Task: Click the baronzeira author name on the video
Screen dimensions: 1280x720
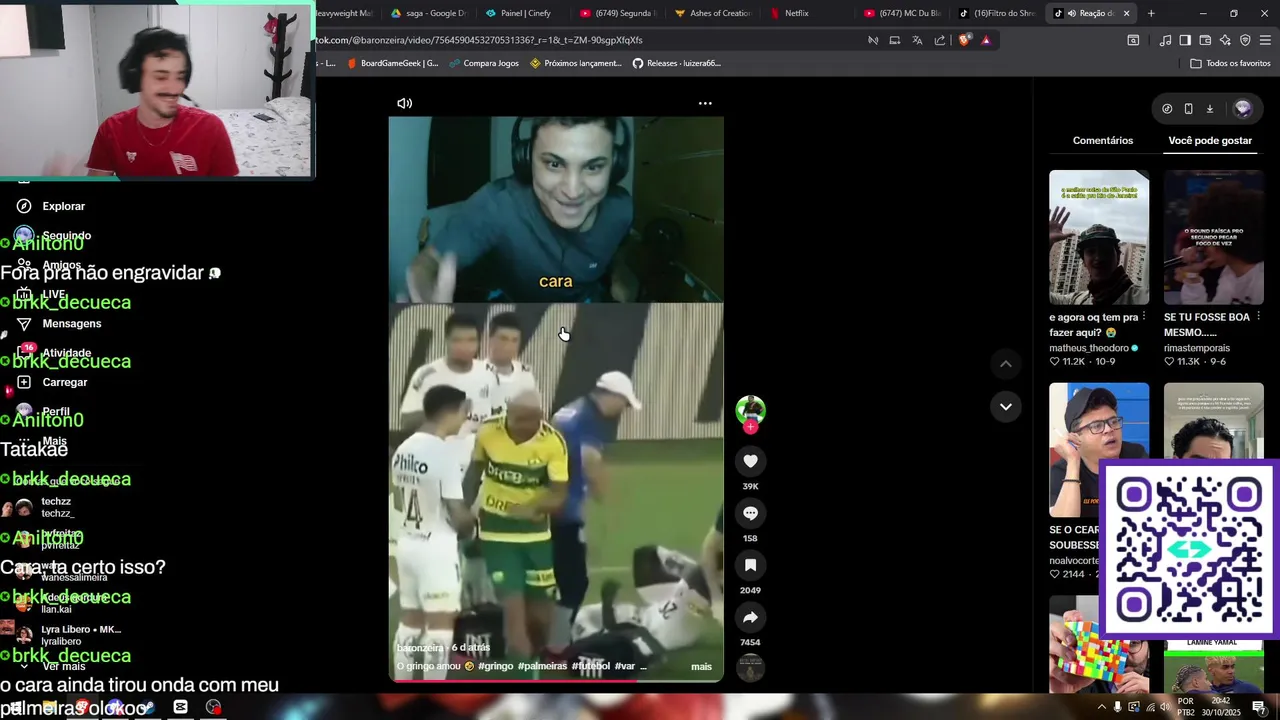Action: coord(420,648)
